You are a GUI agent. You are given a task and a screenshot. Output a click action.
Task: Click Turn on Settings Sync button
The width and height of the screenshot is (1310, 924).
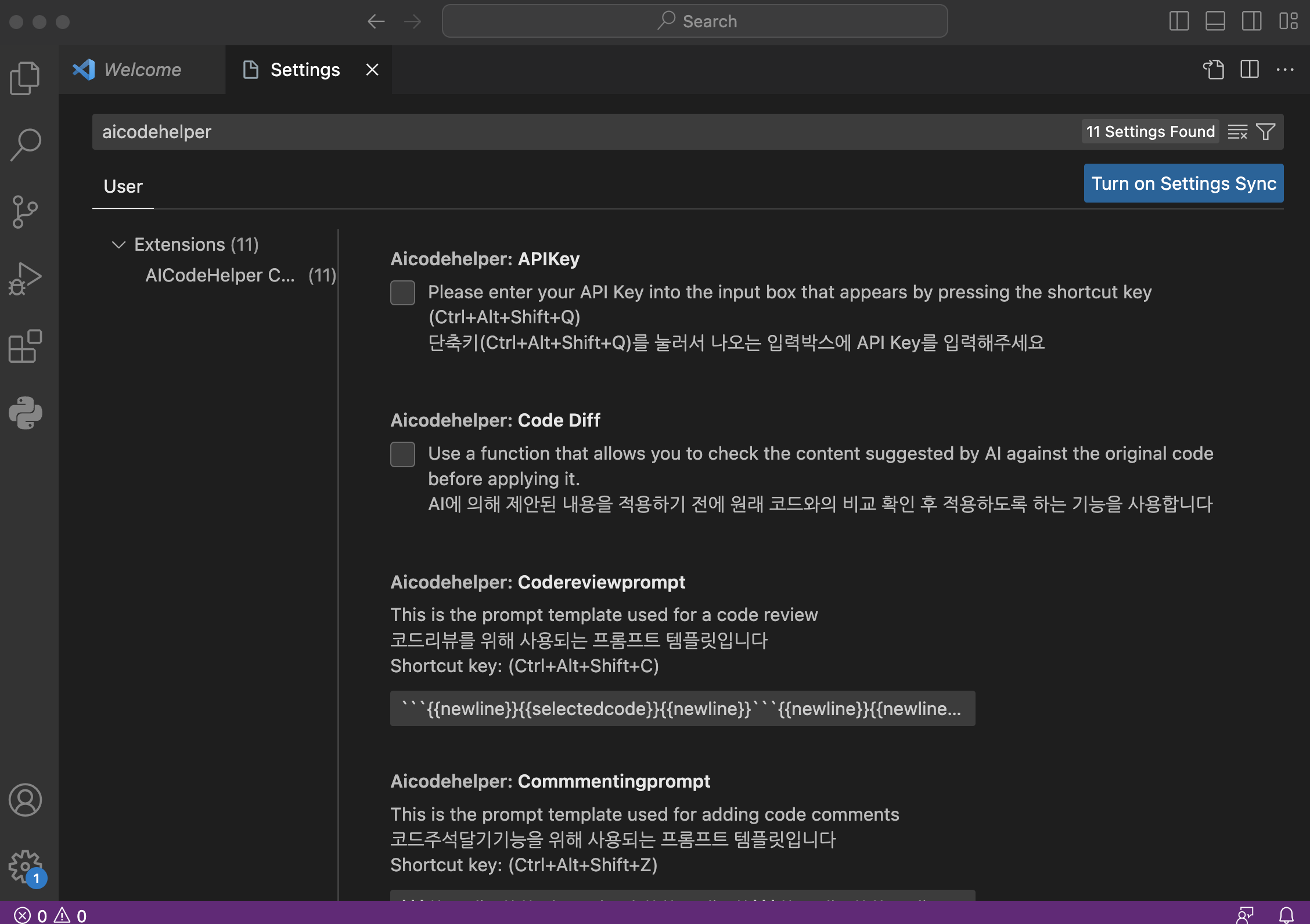(1183, 183)
